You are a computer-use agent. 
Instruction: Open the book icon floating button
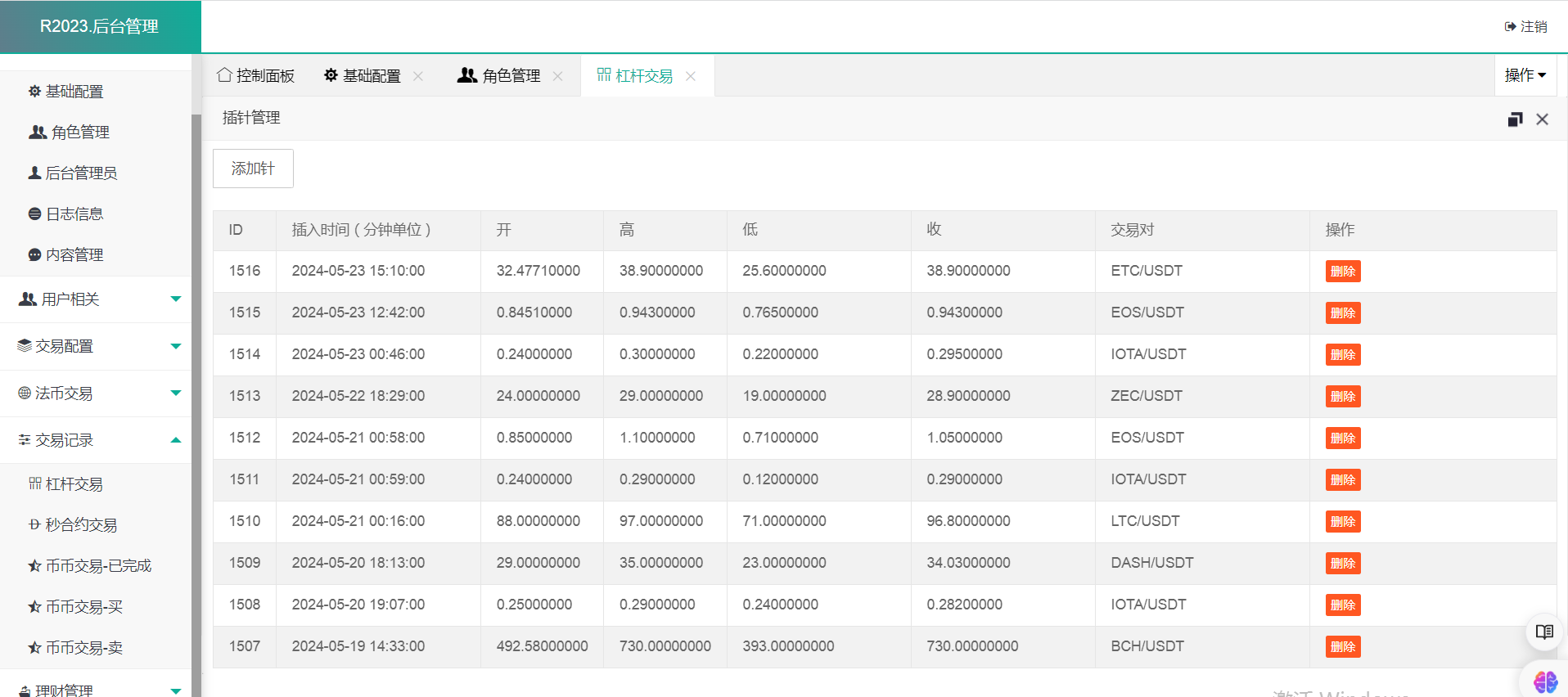tap(1543, 632)
